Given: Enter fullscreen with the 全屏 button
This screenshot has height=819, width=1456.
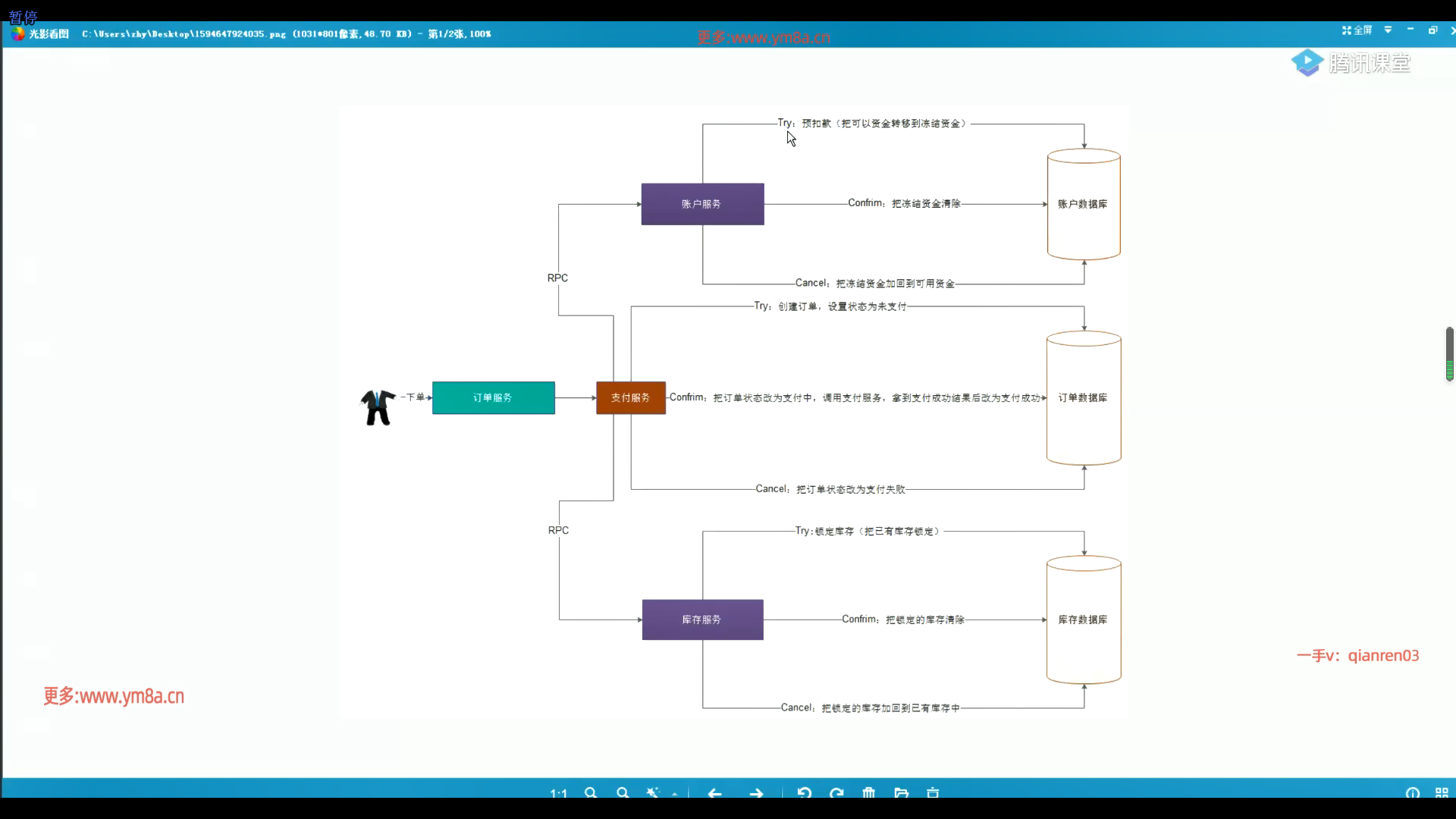Looking at the screenshot, I should 1357,30.
